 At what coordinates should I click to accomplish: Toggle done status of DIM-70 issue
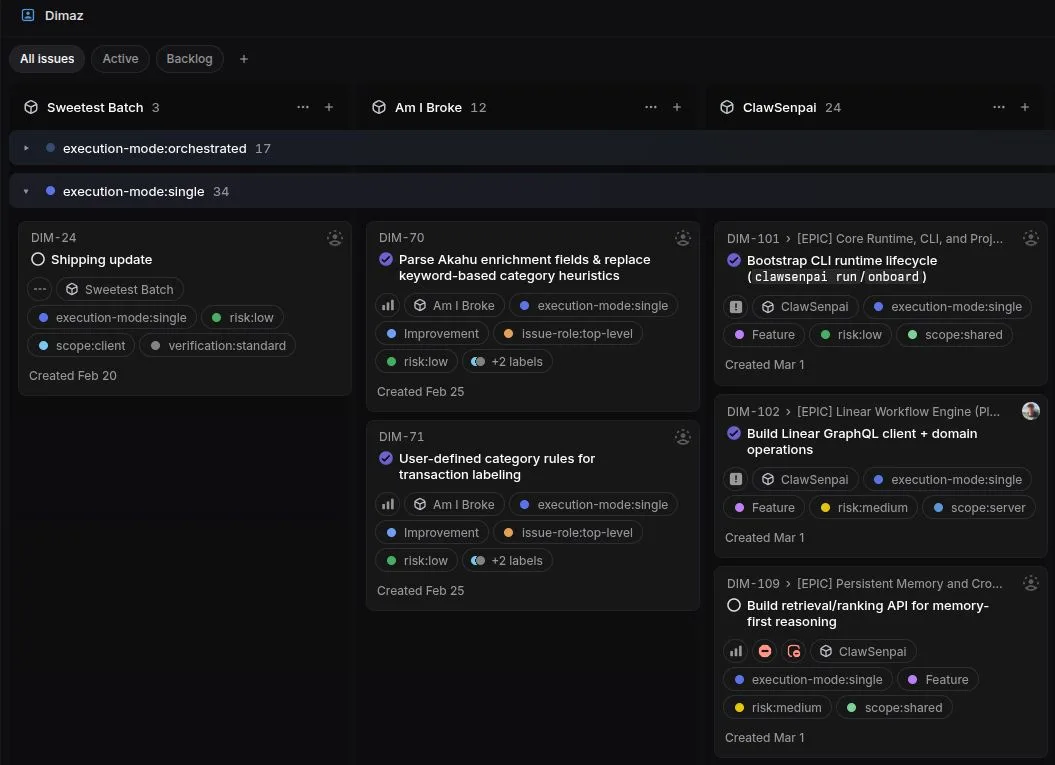coord(386,259)
